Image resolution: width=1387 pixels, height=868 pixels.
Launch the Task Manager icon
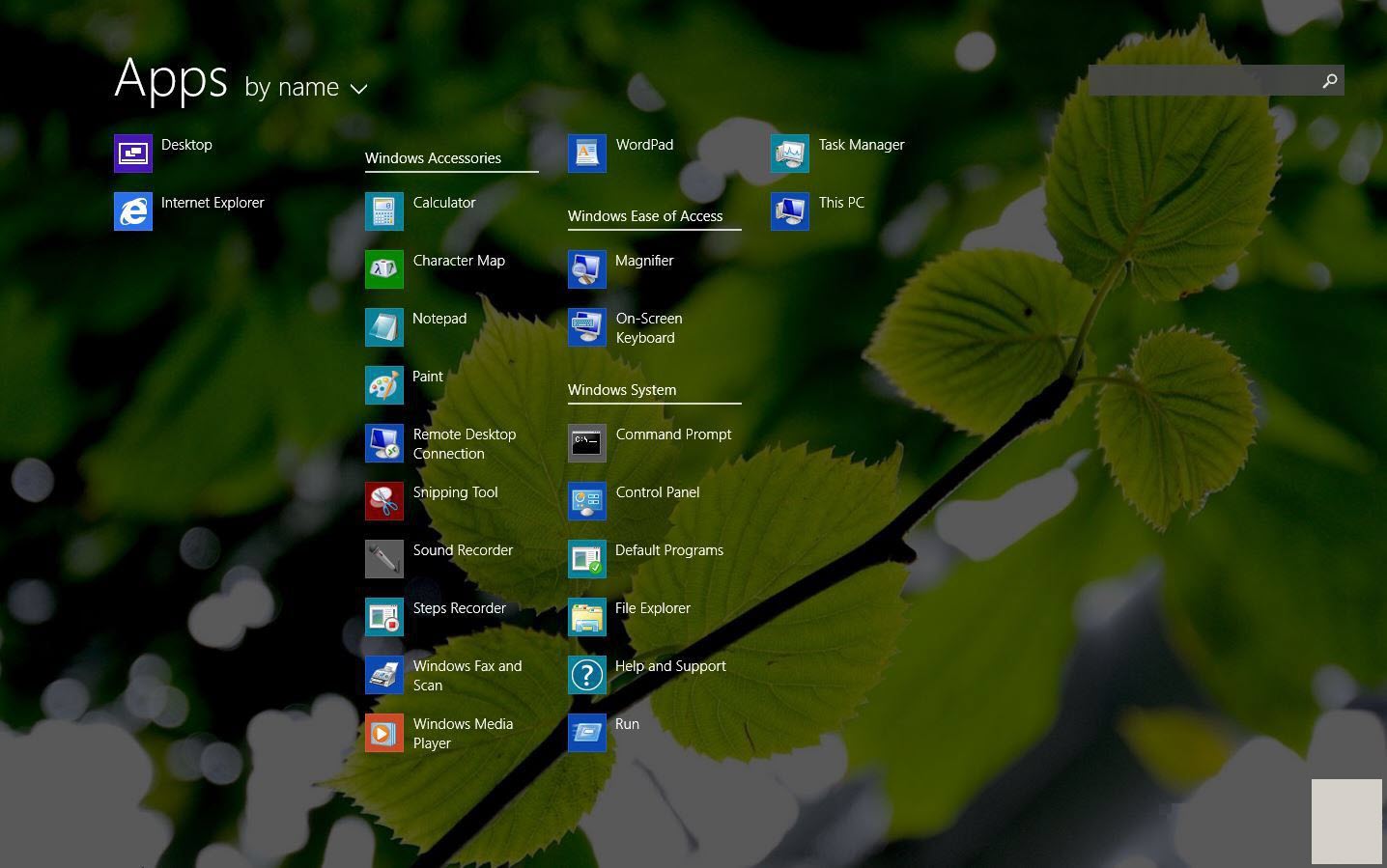pos(790,154)
